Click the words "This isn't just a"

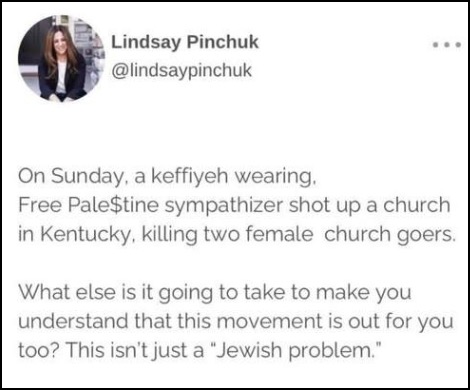pyautogui.click(x=134, y=351)
